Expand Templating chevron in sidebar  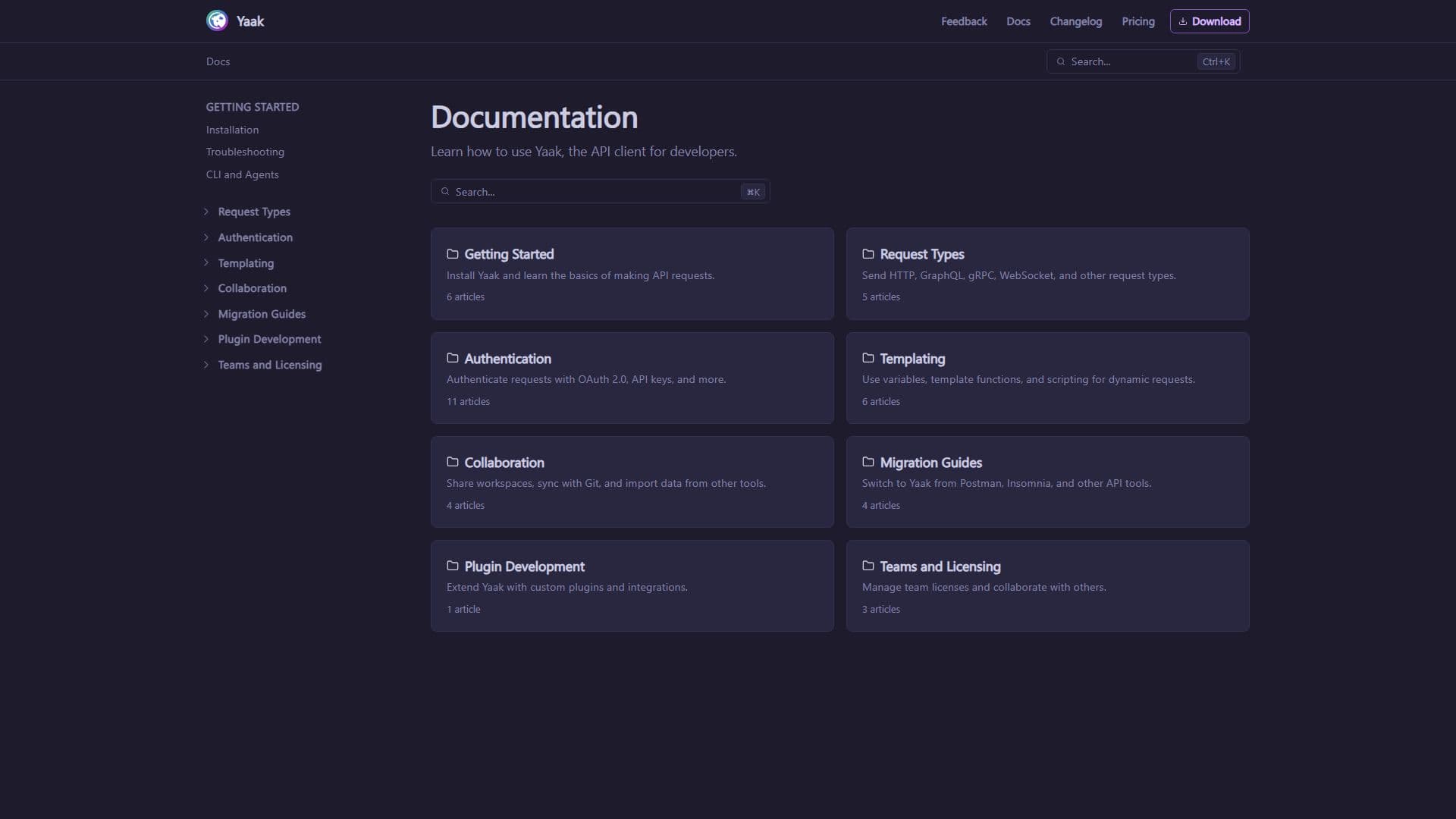(206, 262)
